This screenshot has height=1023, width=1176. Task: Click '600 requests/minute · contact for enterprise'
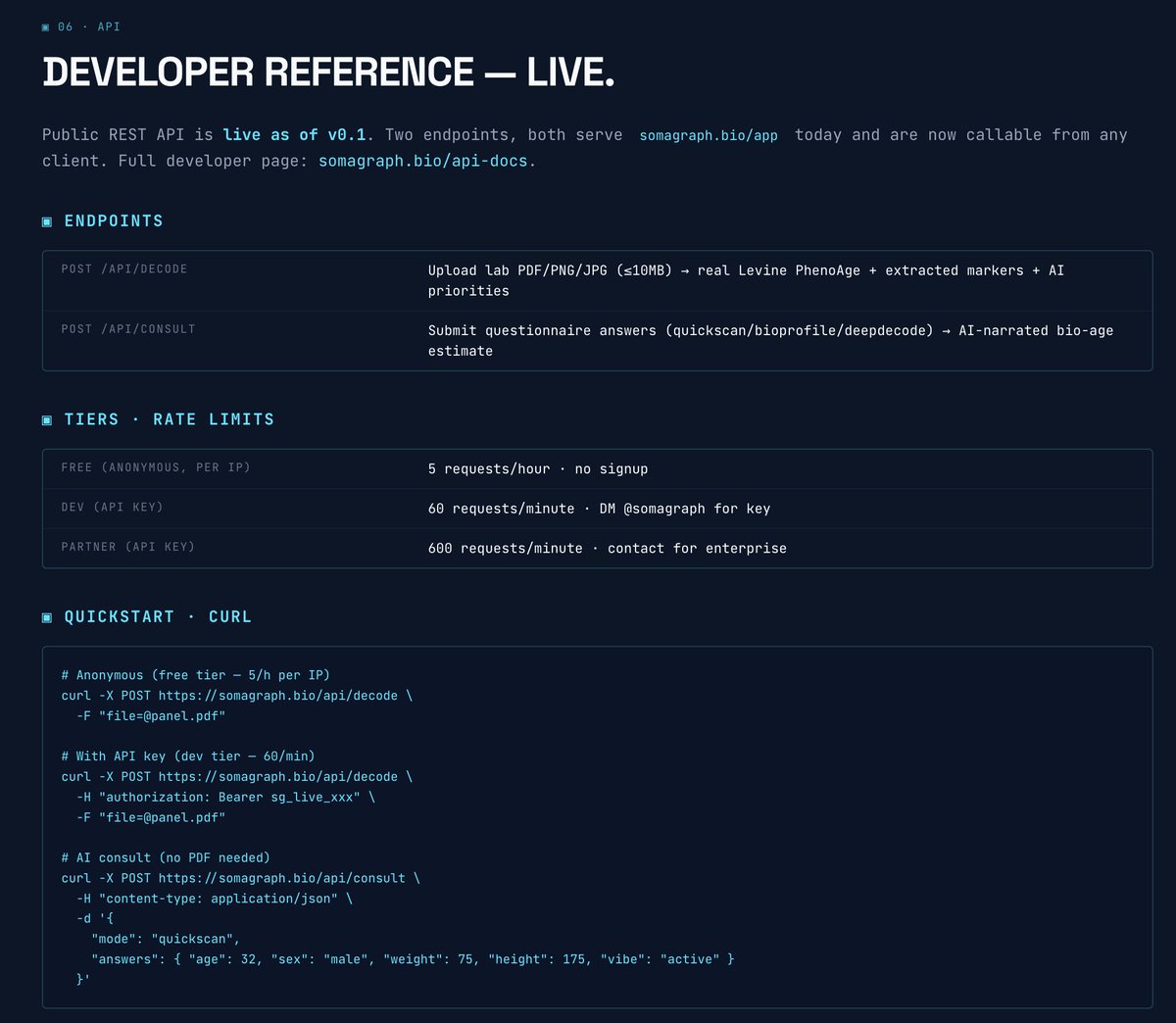(607, 549)
